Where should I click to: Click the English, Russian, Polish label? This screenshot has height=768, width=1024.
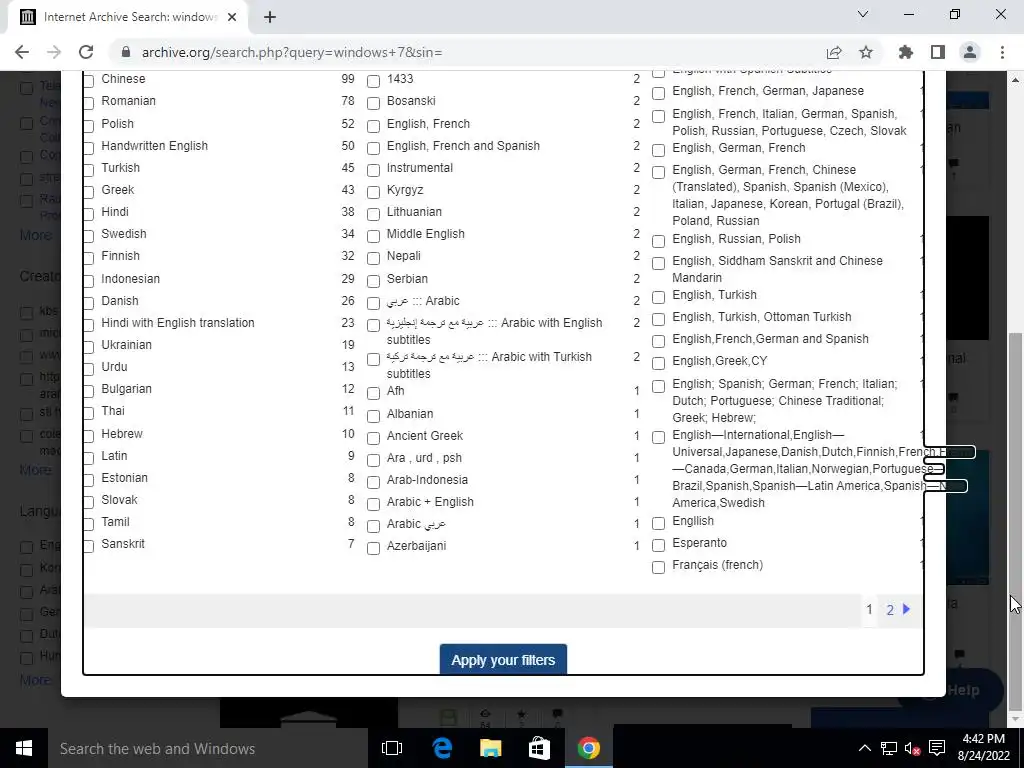click(x=736, y=239)
